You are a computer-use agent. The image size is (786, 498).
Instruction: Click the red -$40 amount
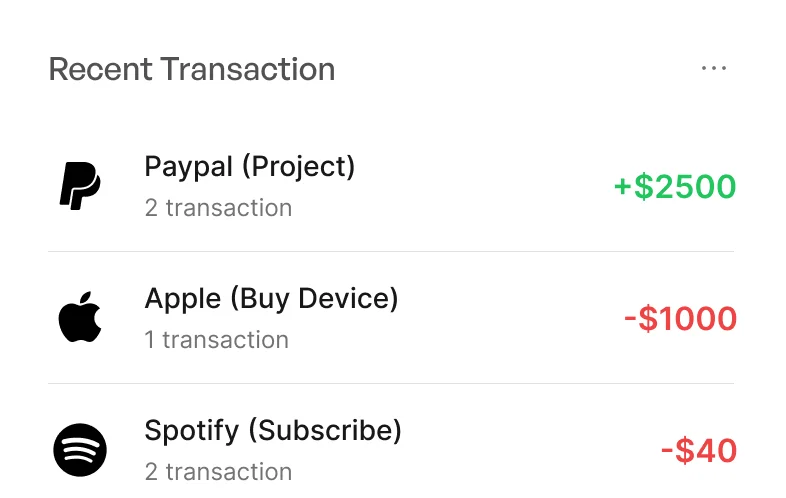tap(699, 450)
